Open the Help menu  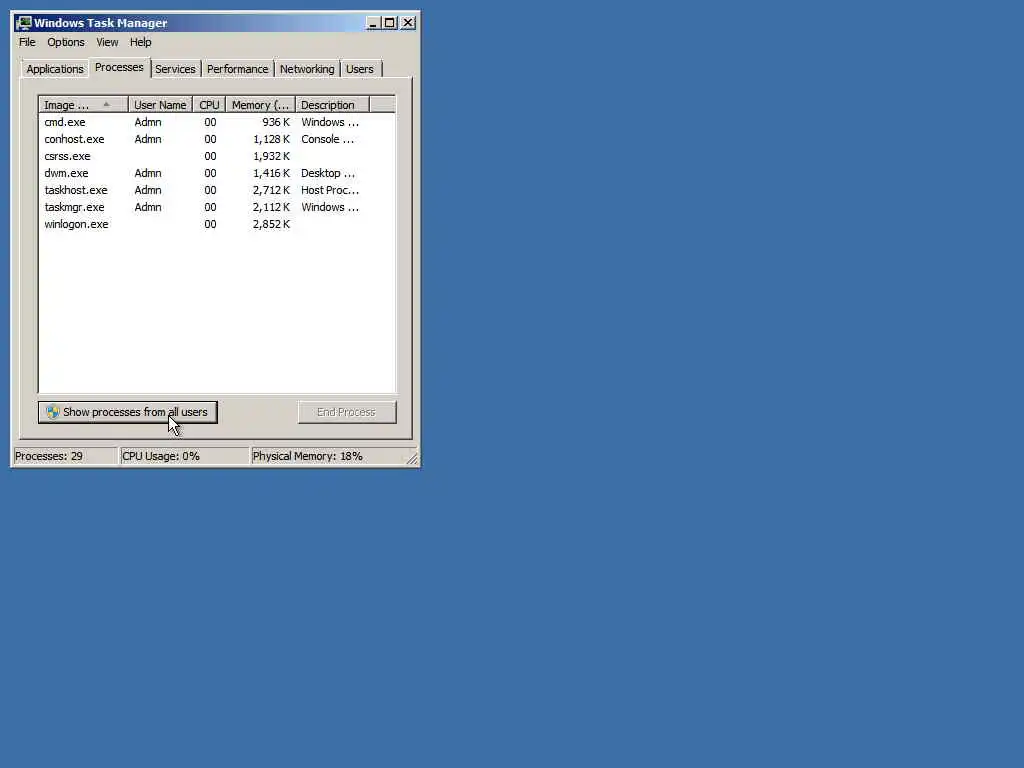(140, 42)
